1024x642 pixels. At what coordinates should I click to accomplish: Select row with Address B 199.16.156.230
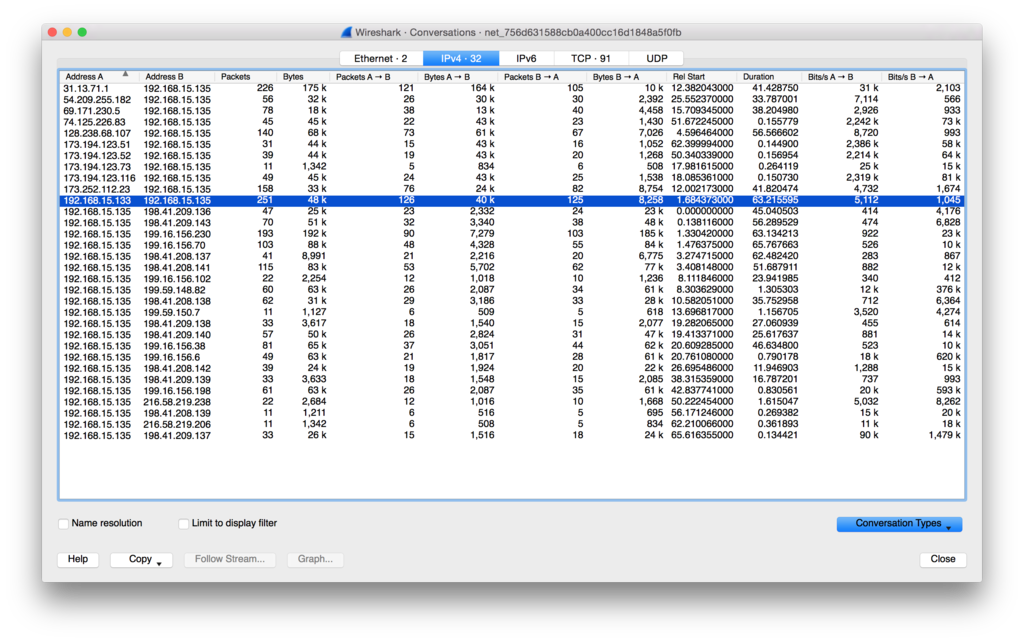coord(512,233)
